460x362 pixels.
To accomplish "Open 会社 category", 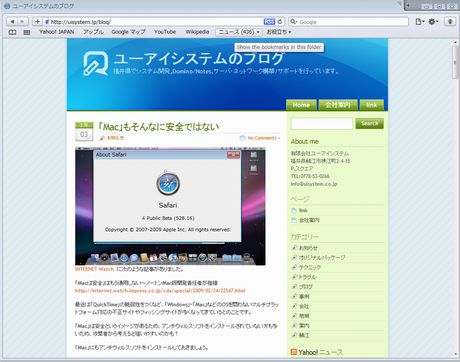I will click(x=304, y=306).
